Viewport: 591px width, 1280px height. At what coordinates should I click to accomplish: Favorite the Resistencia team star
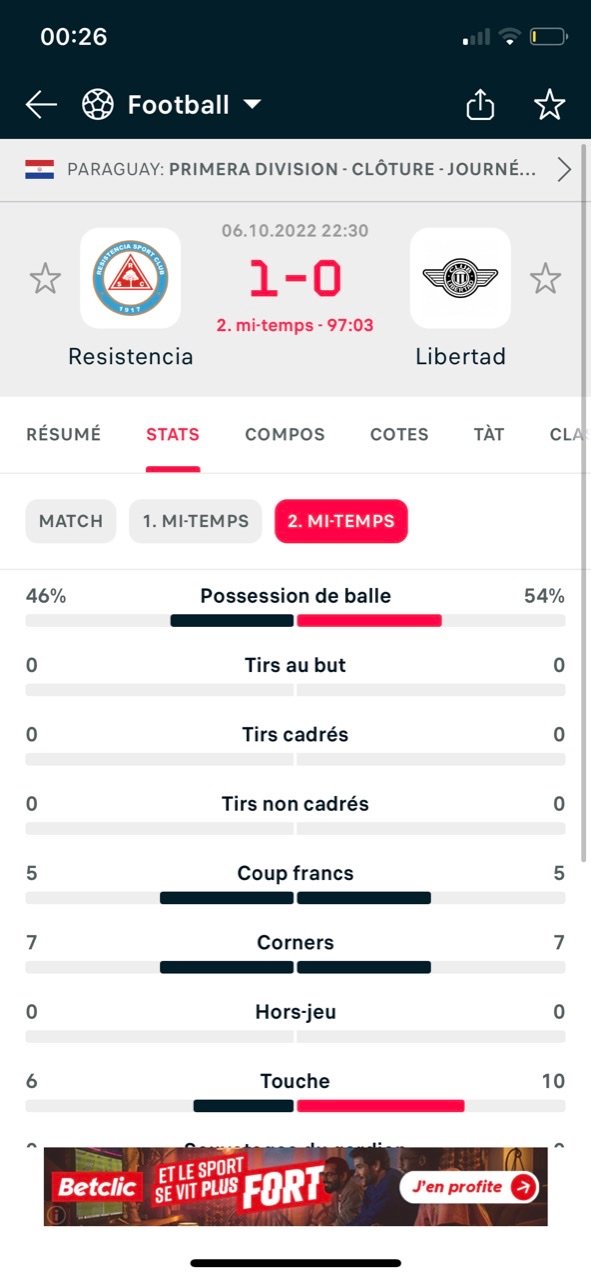tap(45, 278)
